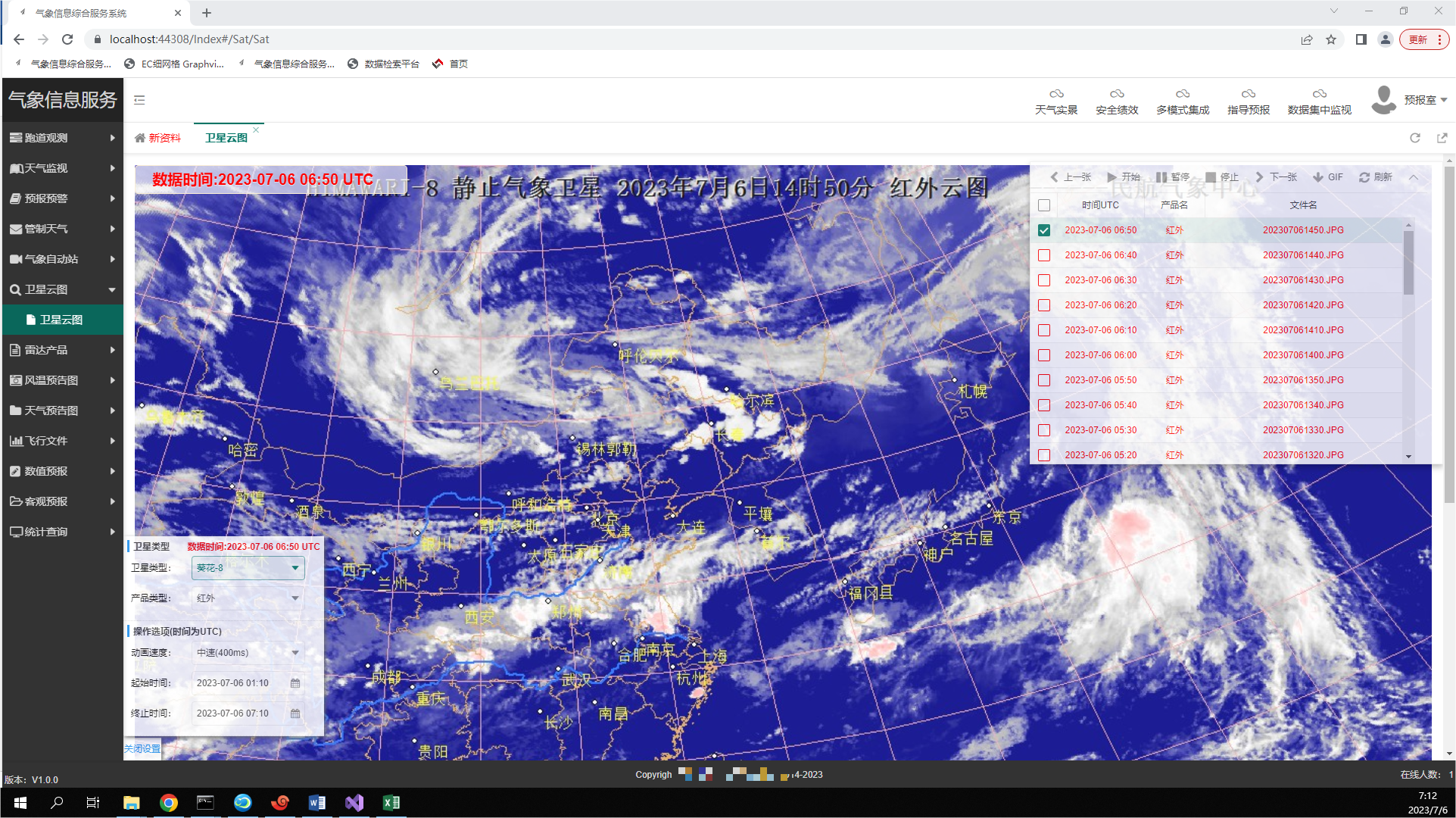Open 多模式集成 cloud icon in top navigation
Viewport: 1456px width, 818px height.
[x=1183, y=94]
